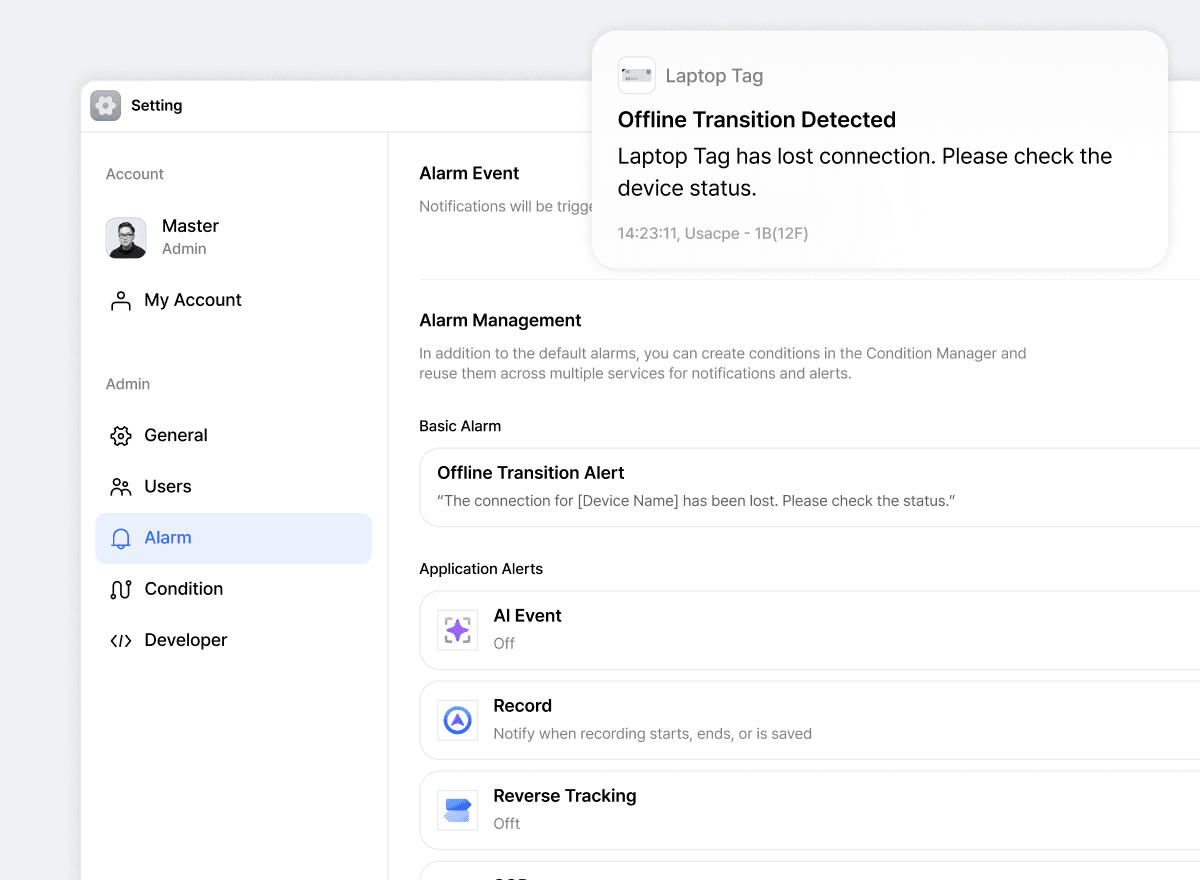The height and width of the screenshot is (880, 1200).
Task: Select Condition in the sidebar
Action: (184, 589)
